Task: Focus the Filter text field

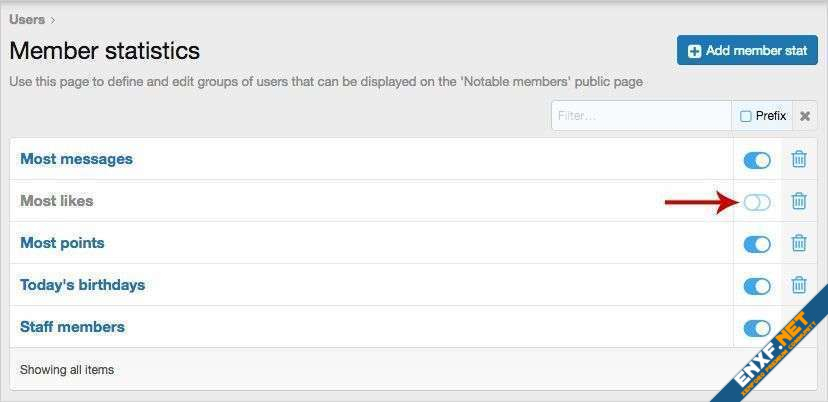Action: click(x=641, y=116)
